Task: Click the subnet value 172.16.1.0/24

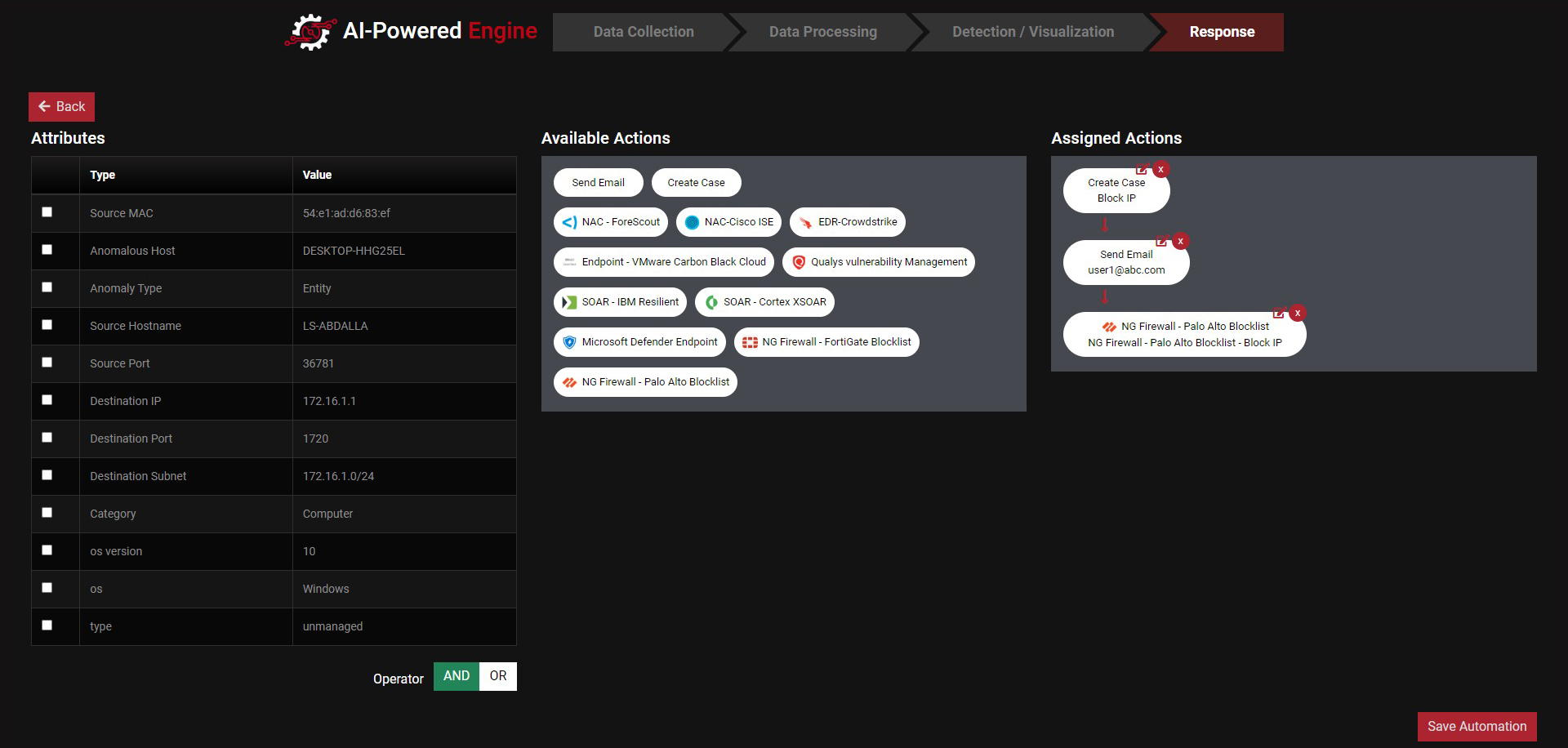Action: pyautogui.click(x=338, y=476)
